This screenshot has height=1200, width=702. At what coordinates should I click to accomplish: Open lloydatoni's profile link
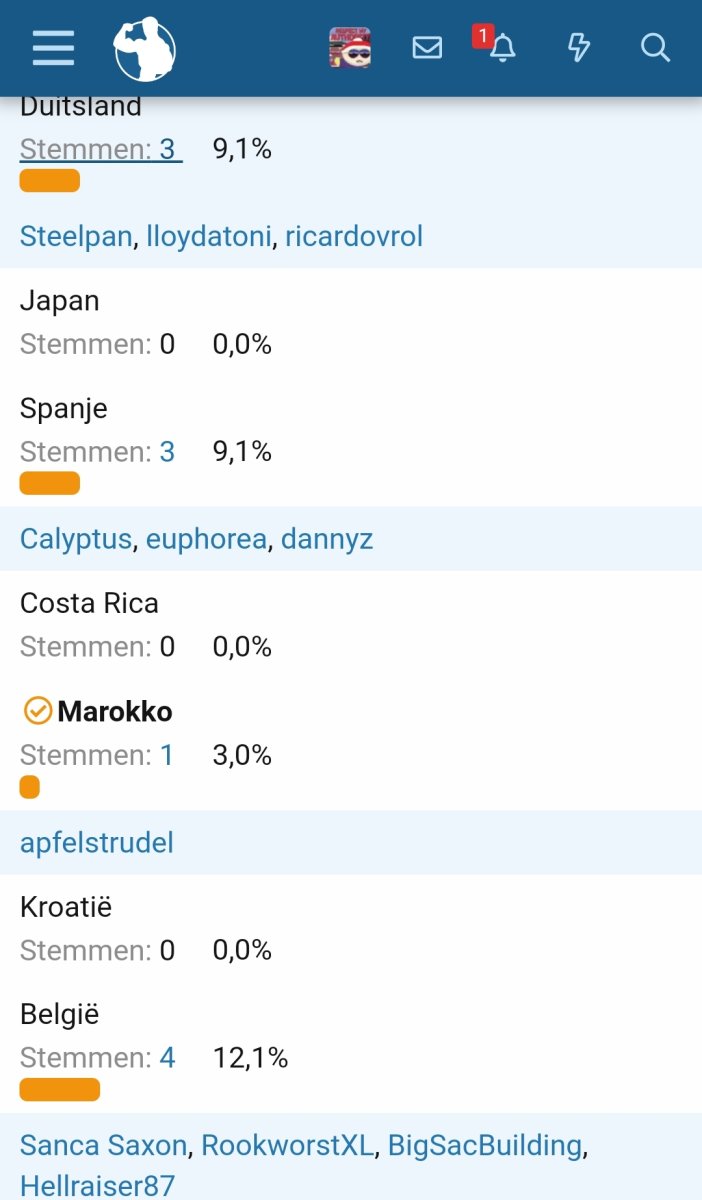pyautogui.click(x=208, y=236)
